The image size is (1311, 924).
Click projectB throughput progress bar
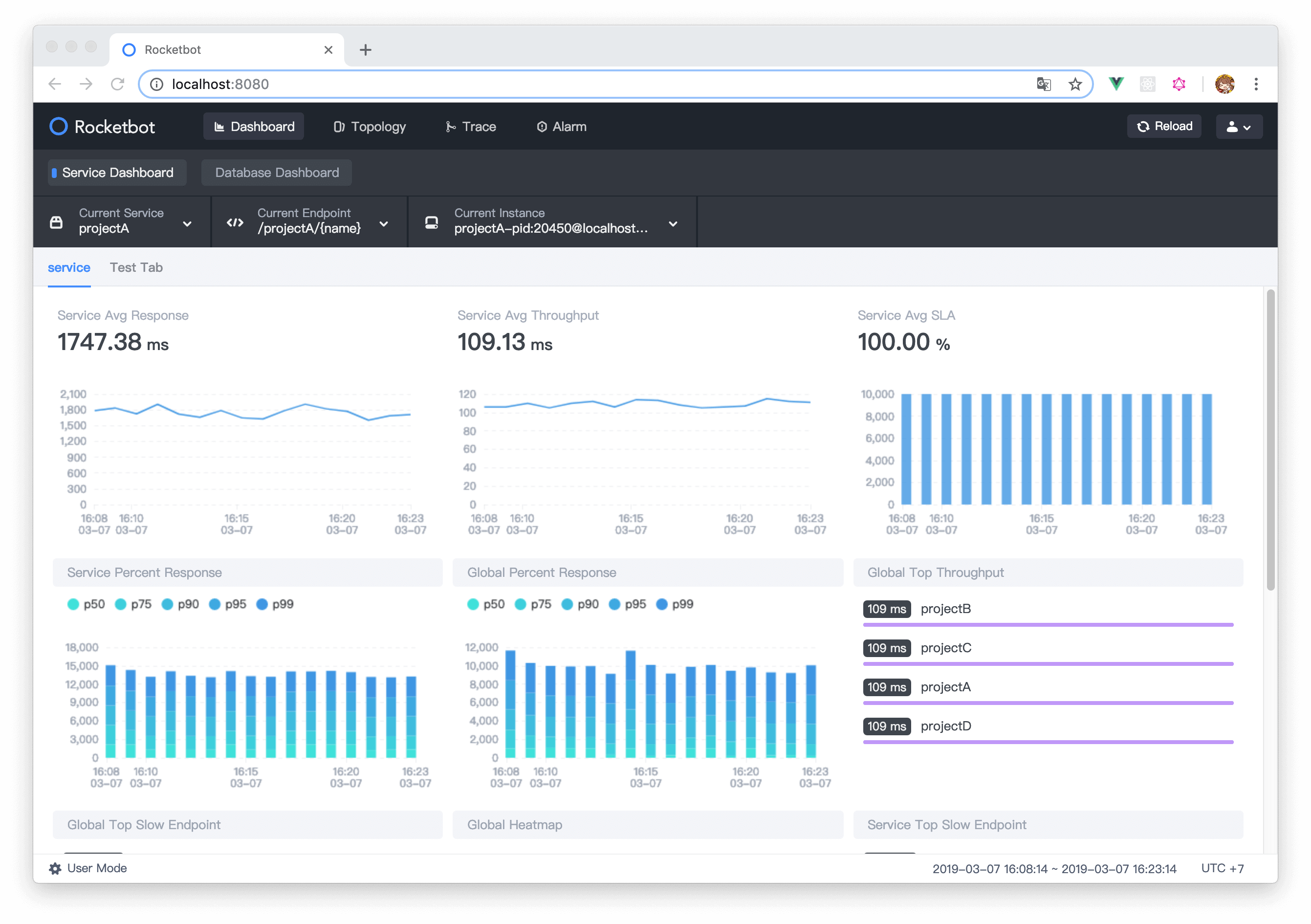tap(1048, 625)
